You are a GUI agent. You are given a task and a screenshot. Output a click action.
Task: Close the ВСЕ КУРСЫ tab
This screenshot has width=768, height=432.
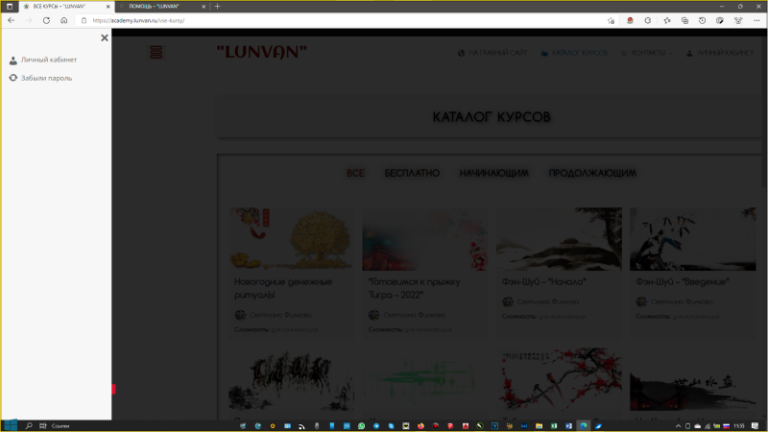[108, 6]
